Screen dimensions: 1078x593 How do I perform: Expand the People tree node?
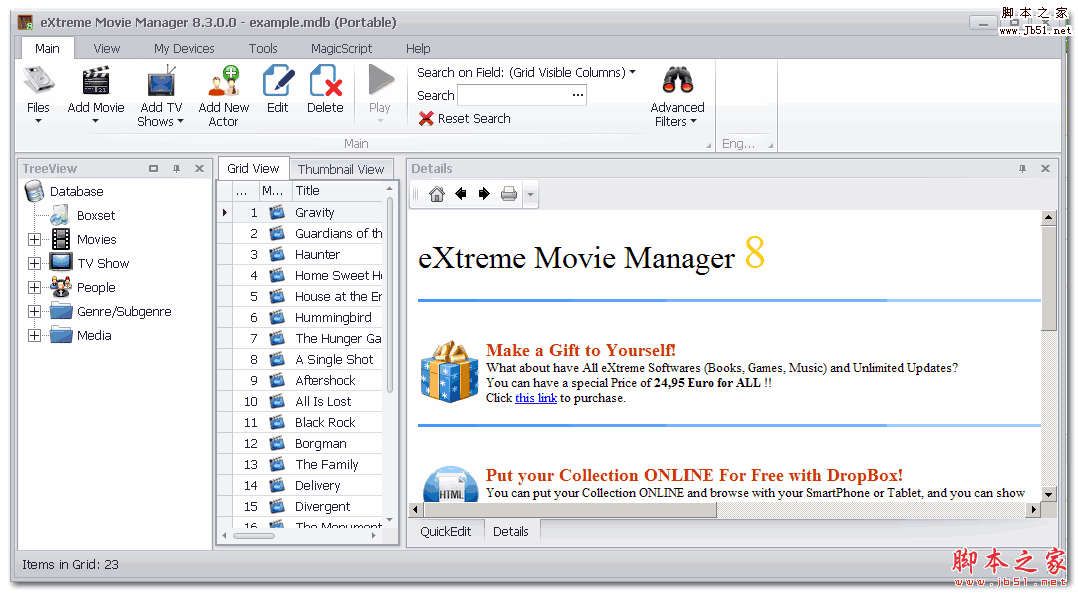pos(34,288)
